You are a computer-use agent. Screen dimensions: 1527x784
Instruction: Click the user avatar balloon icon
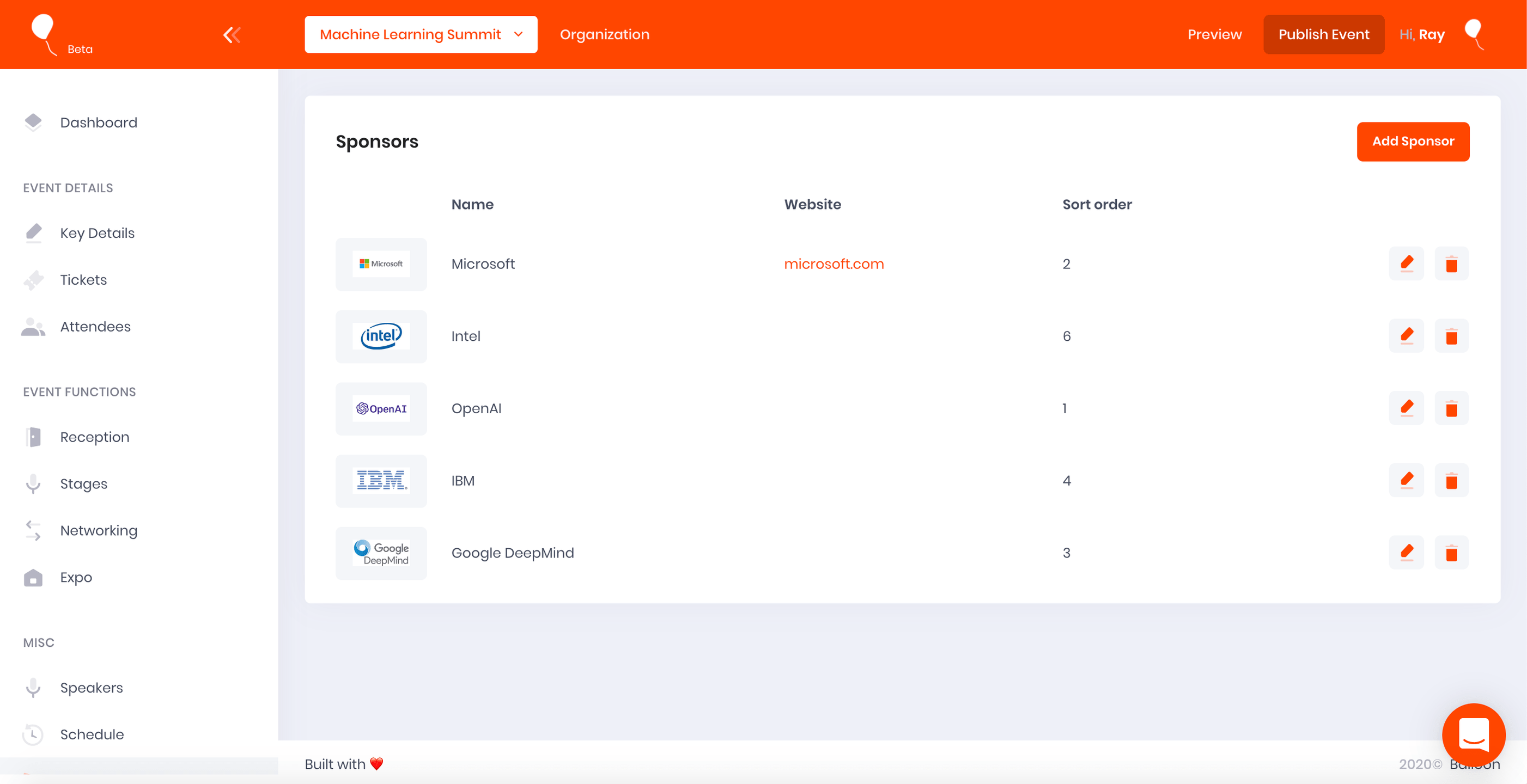pyautogui.click(x=1474, y=34)
